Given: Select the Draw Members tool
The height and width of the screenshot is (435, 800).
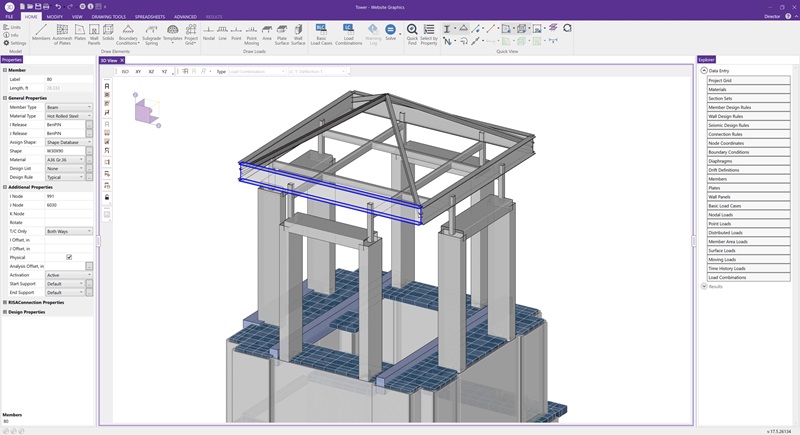Looking at the screenshot, I should coord(41,33).
